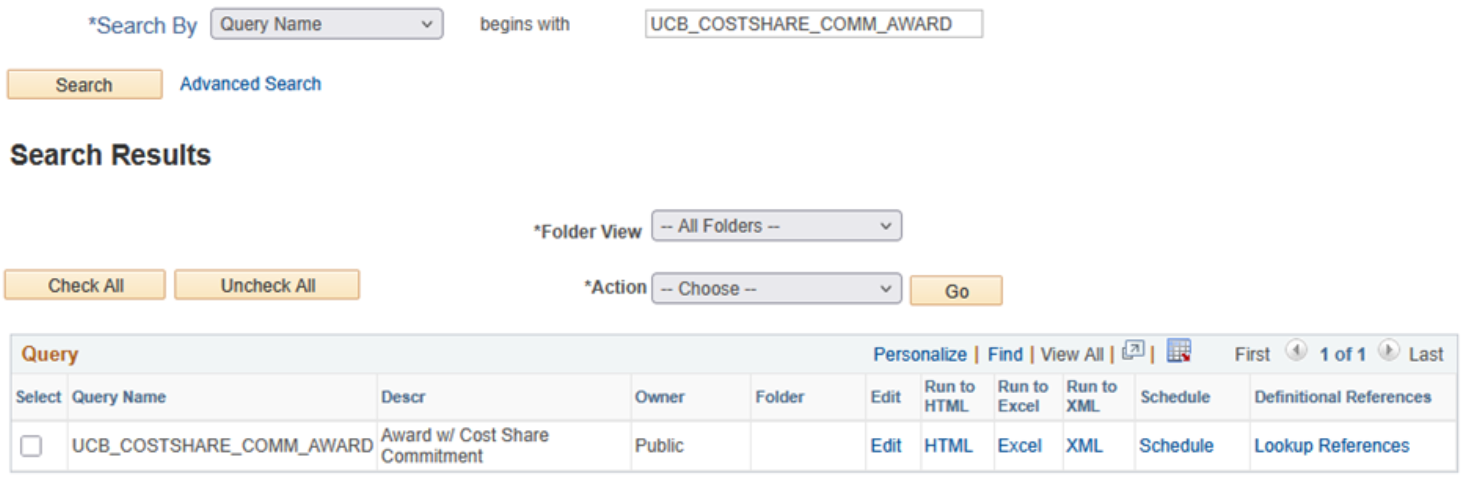Click the next row arrow icon
1466x478 pixels.
[x=1388, y=352]
